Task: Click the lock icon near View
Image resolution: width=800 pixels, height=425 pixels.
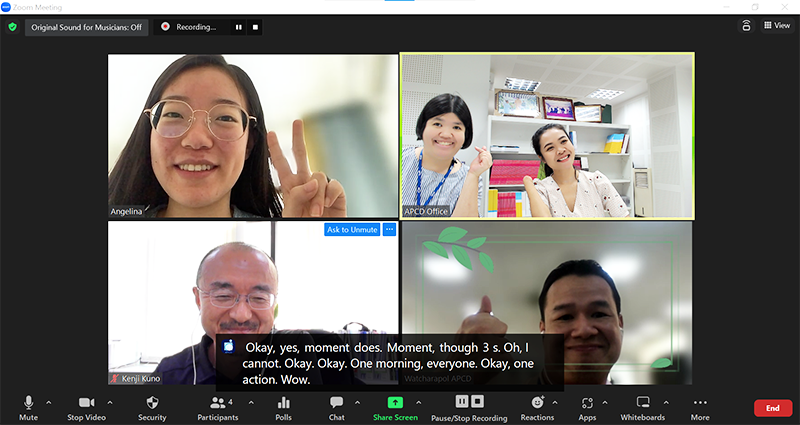Action: point(746,26)
